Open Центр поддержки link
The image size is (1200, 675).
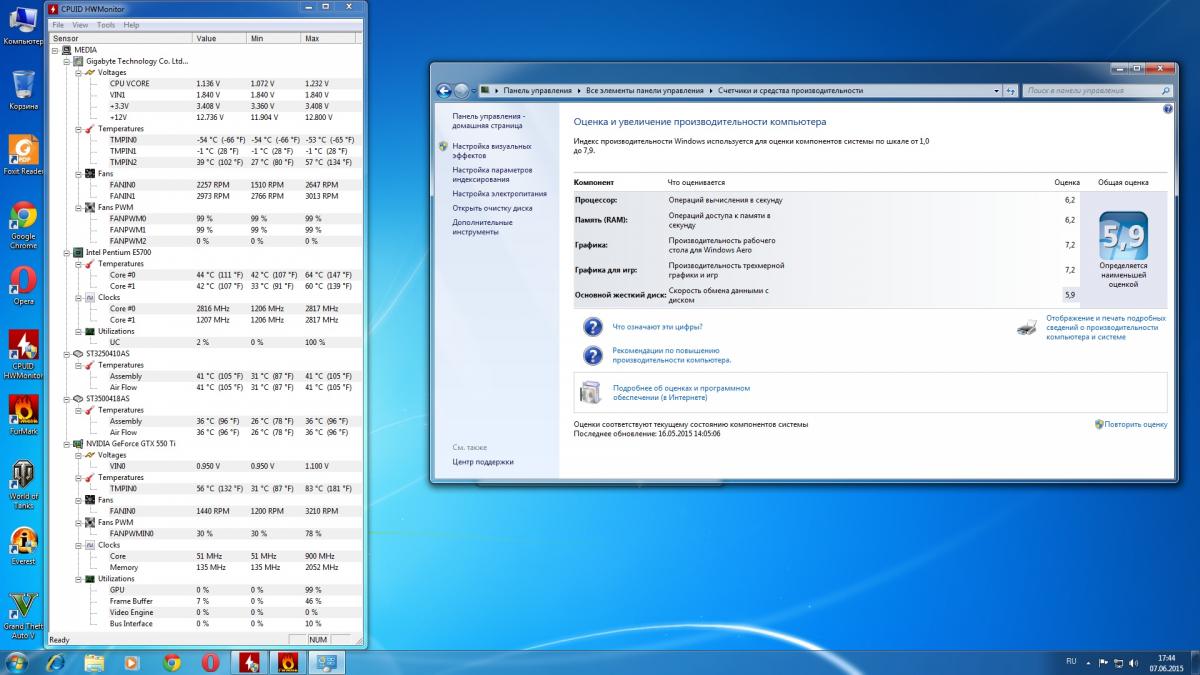pyautogui.click(x=483, y=462)
